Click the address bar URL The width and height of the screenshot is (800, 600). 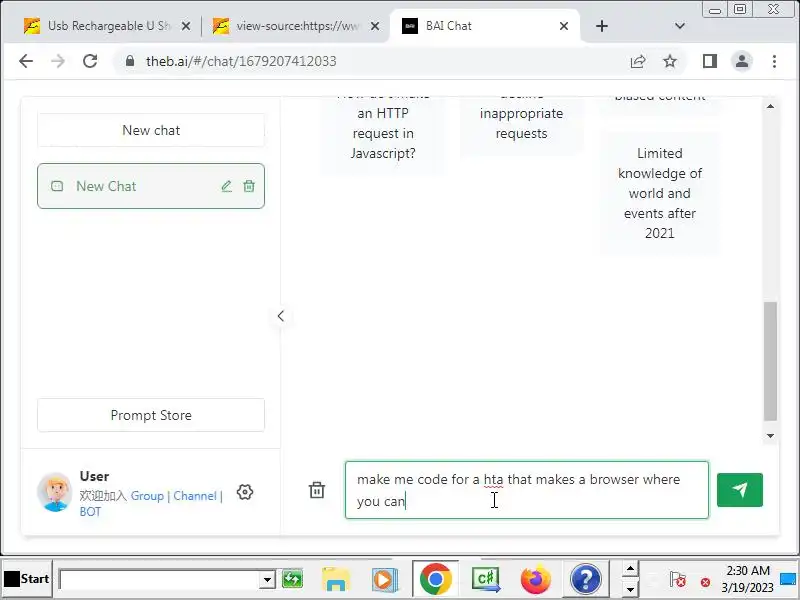coord(241,61)
